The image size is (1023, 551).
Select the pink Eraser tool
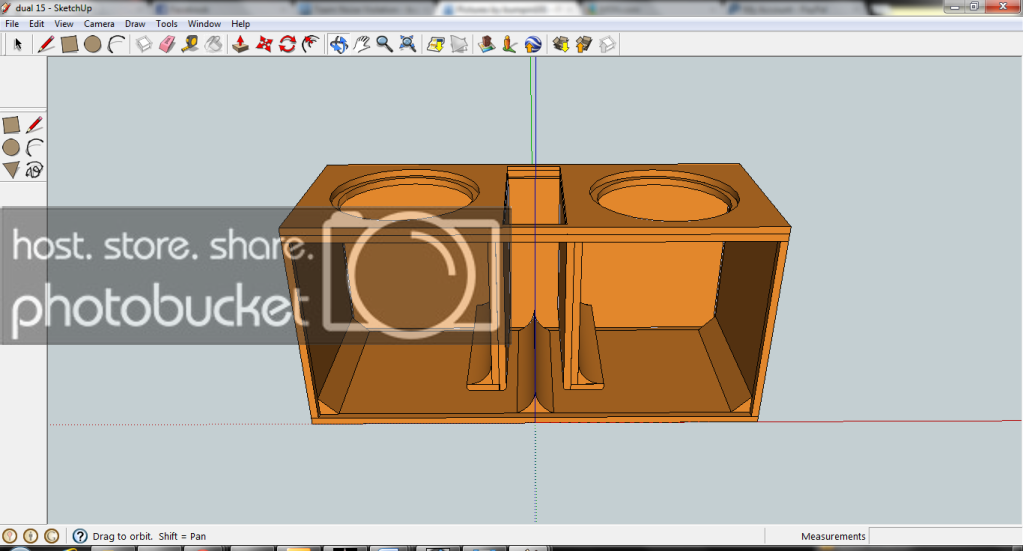pos(167,44)
